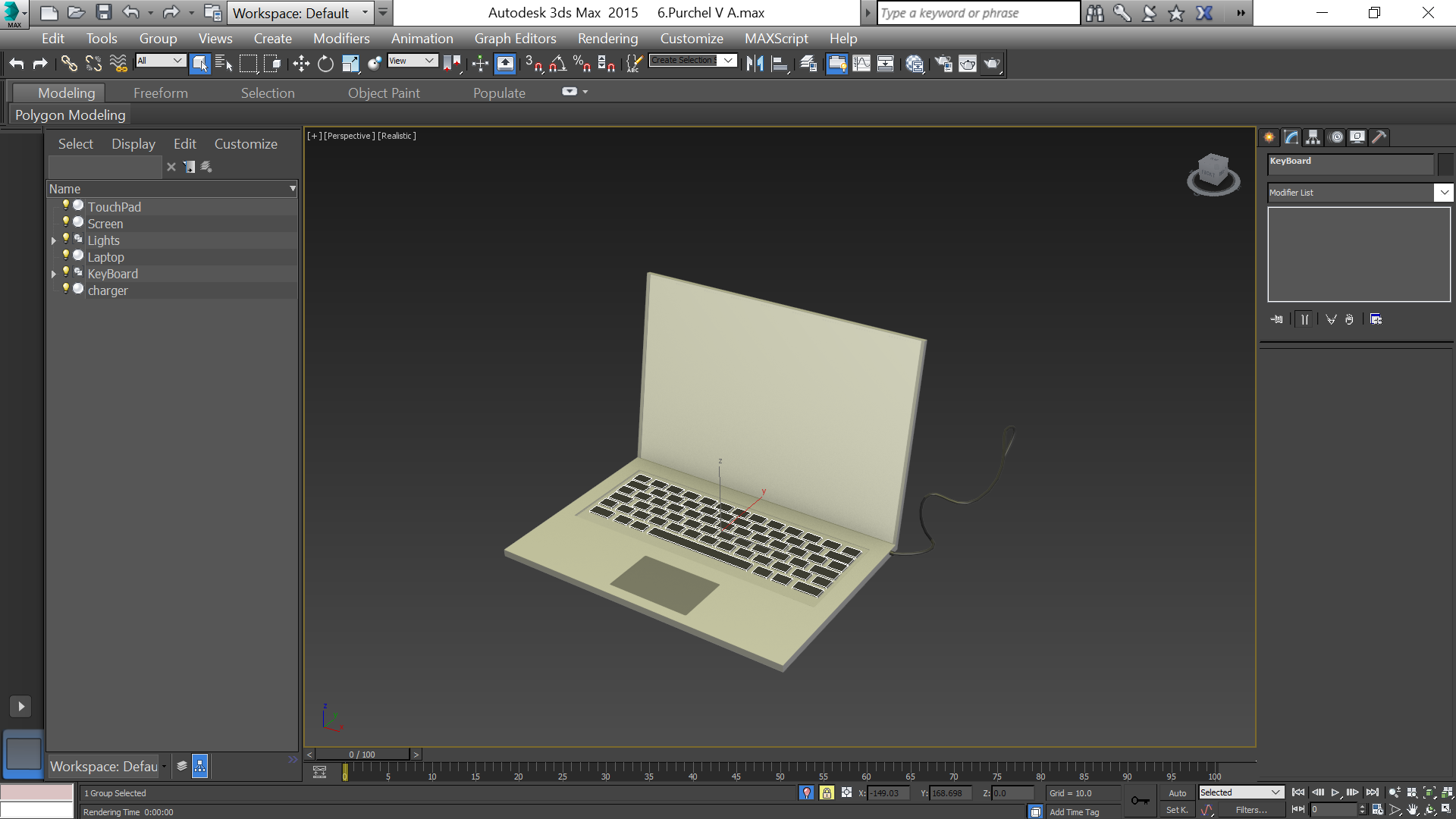Open Render Setup teapot icon
This screenshot has width=1456, height=819.
point(943,64)
